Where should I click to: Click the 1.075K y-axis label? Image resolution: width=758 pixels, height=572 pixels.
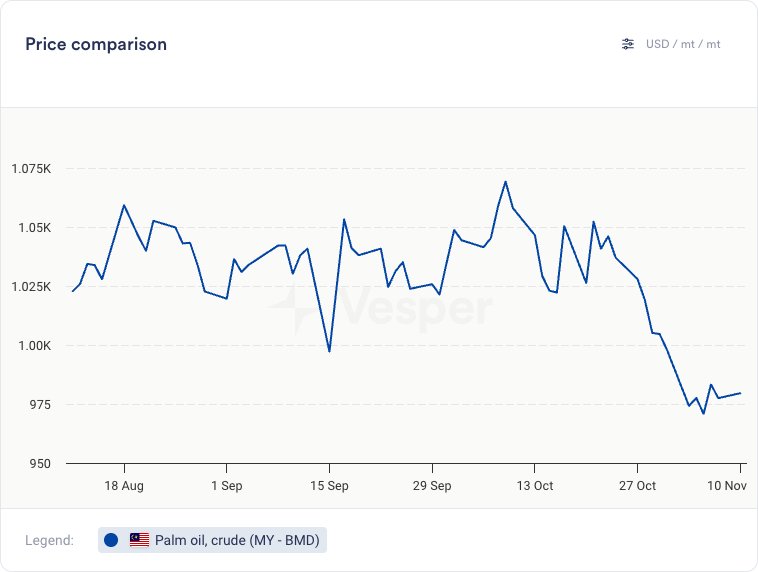pos(32,169)
